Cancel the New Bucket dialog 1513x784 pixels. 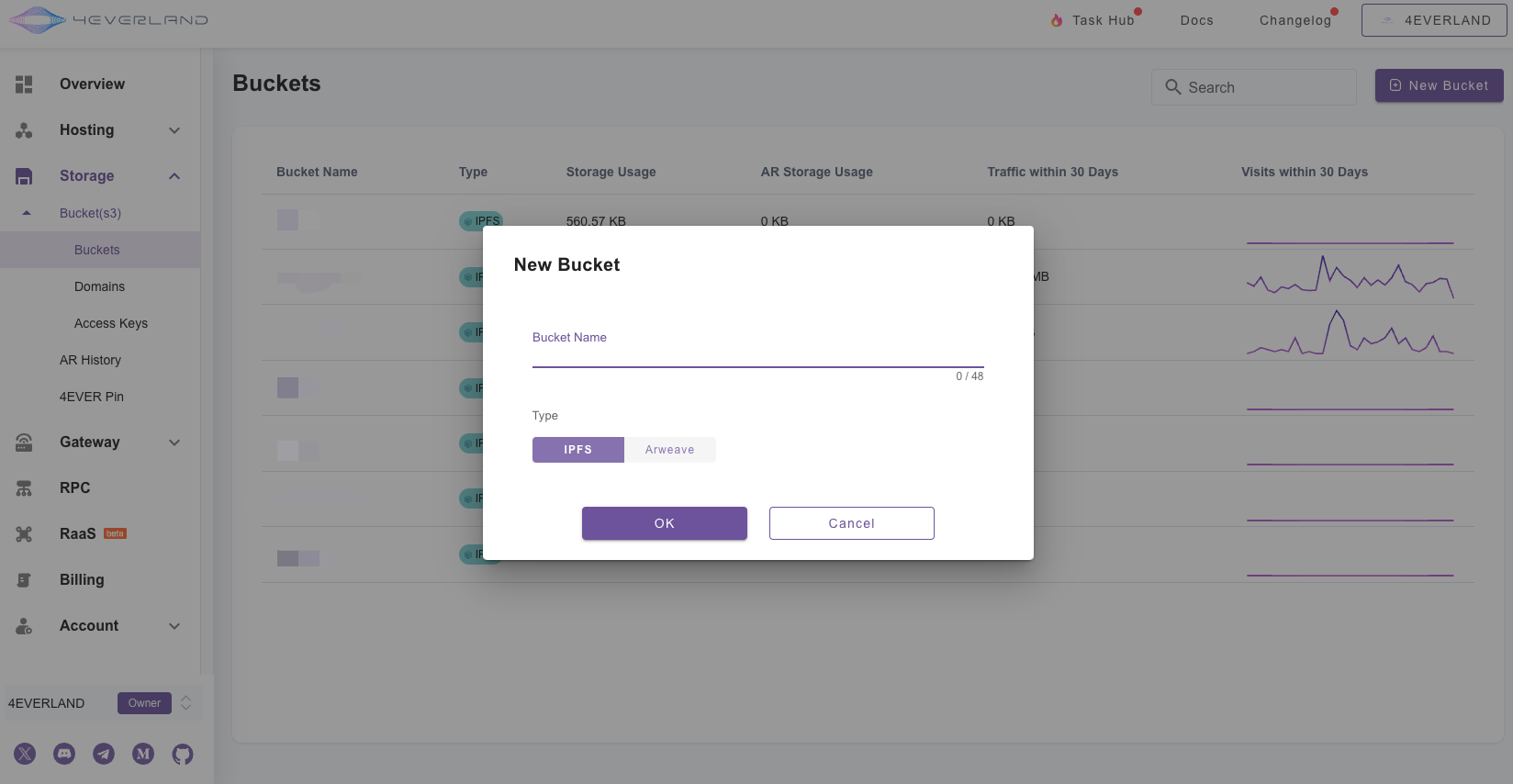(x=851, y=523)
